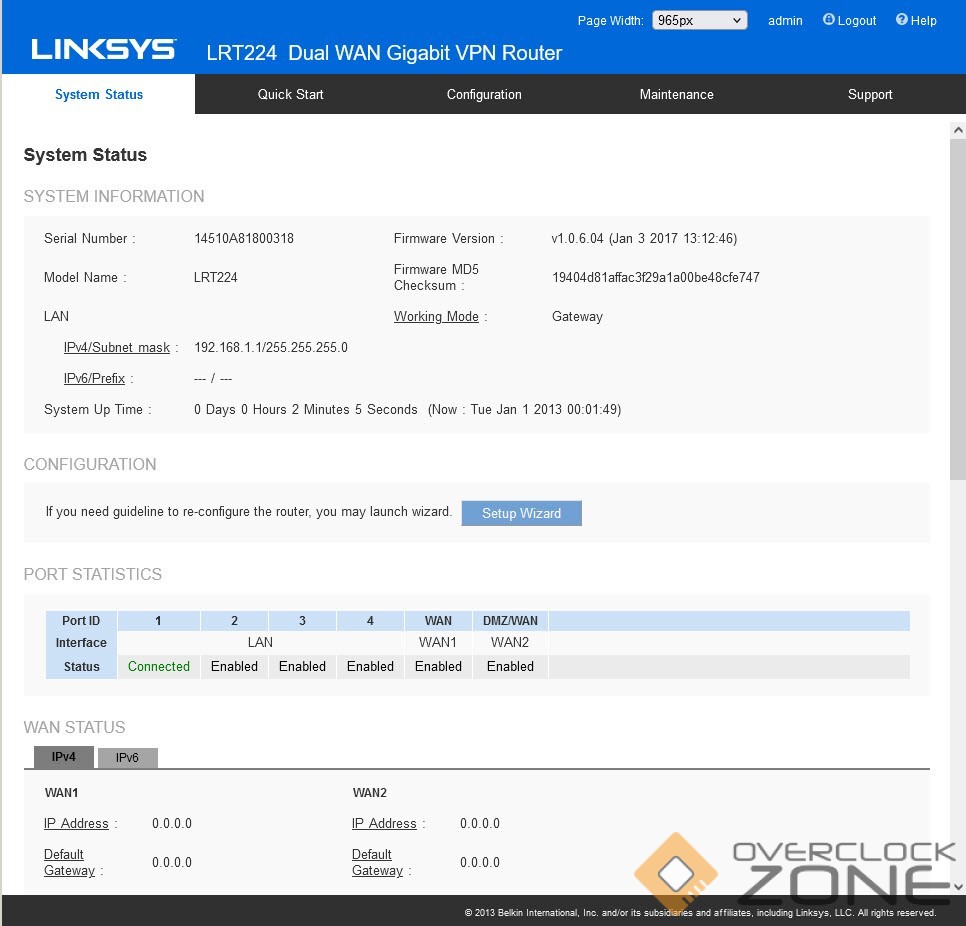The image size is (966, 926).
Task: Open the Page Width dropdown
Action: pyautogui.click(x=699, y=20)
